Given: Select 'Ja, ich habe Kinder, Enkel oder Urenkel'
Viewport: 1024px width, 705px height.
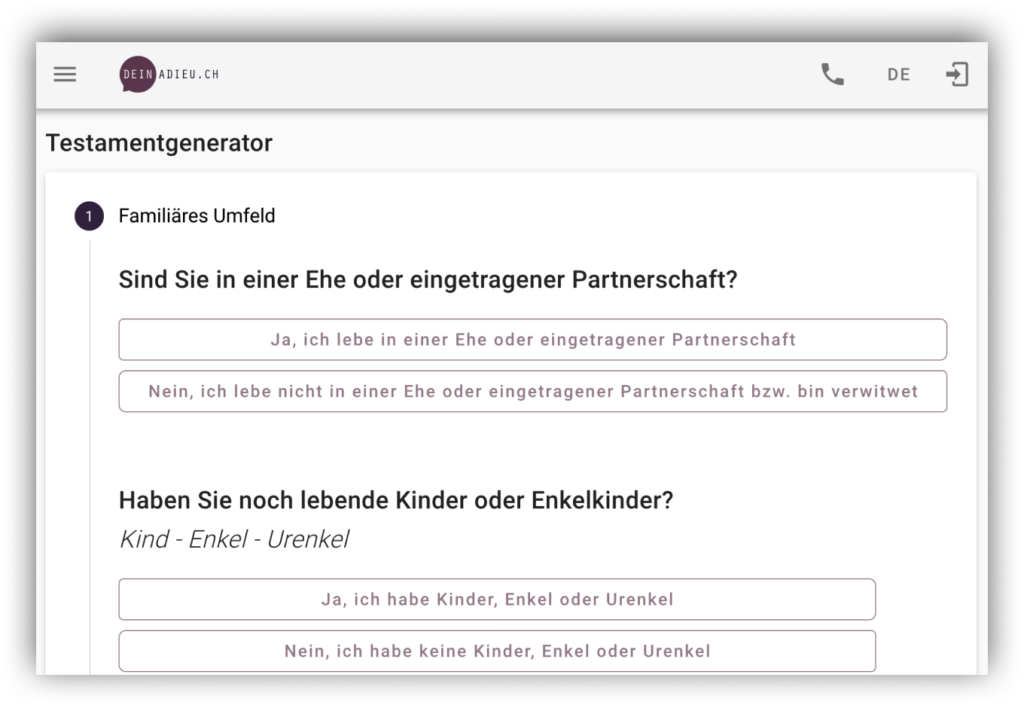Looking at the screenshot, I should [x=497, y=600].
